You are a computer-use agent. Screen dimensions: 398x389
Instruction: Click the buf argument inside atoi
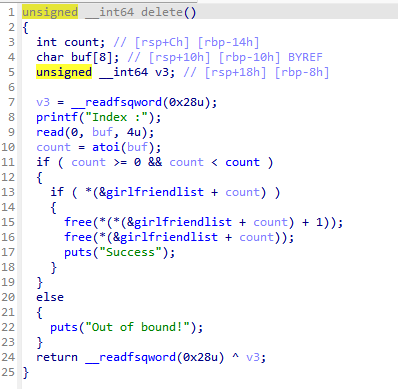(x=137, y=147)
